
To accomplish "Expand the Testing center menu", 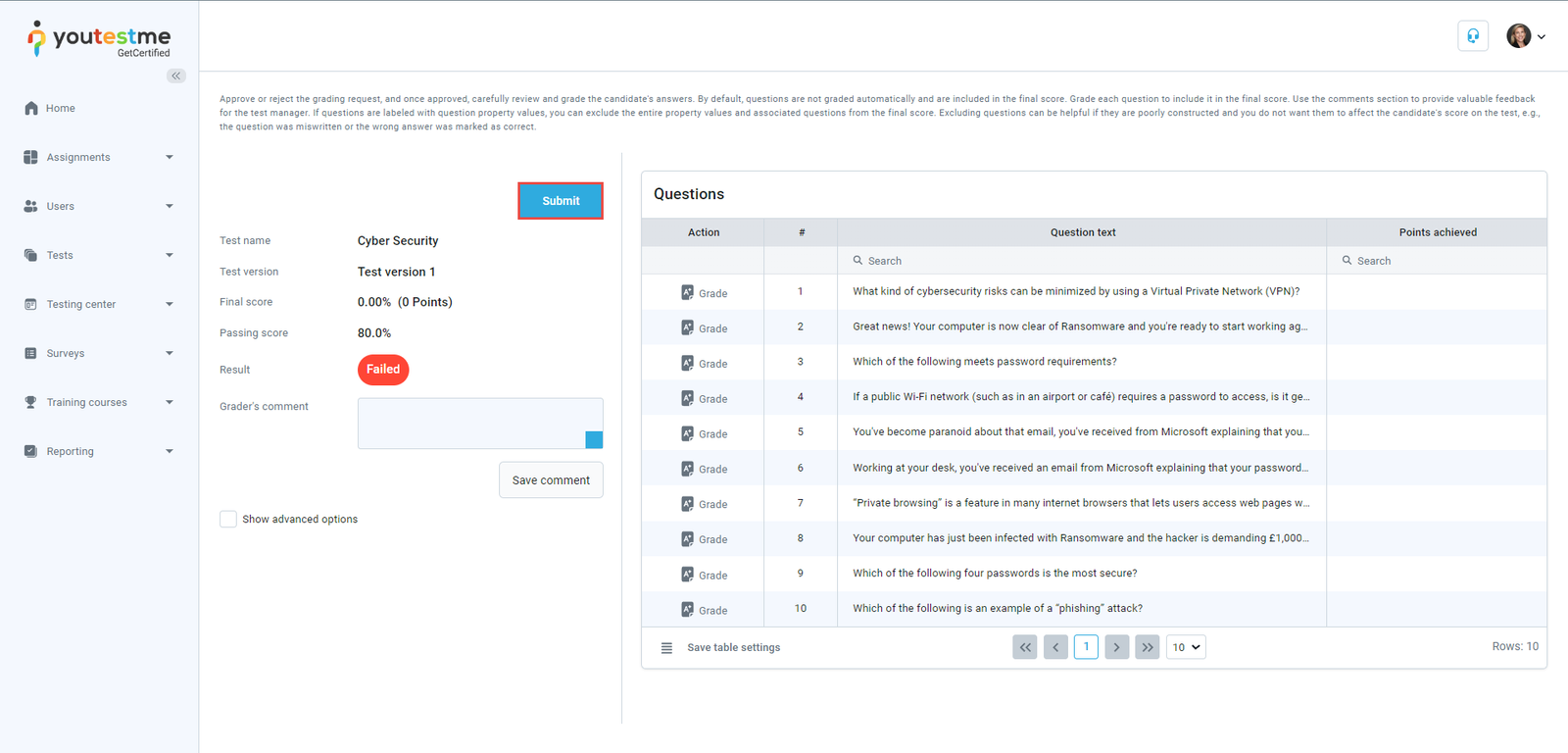I will pyautogui.click(x=98, y=304).
